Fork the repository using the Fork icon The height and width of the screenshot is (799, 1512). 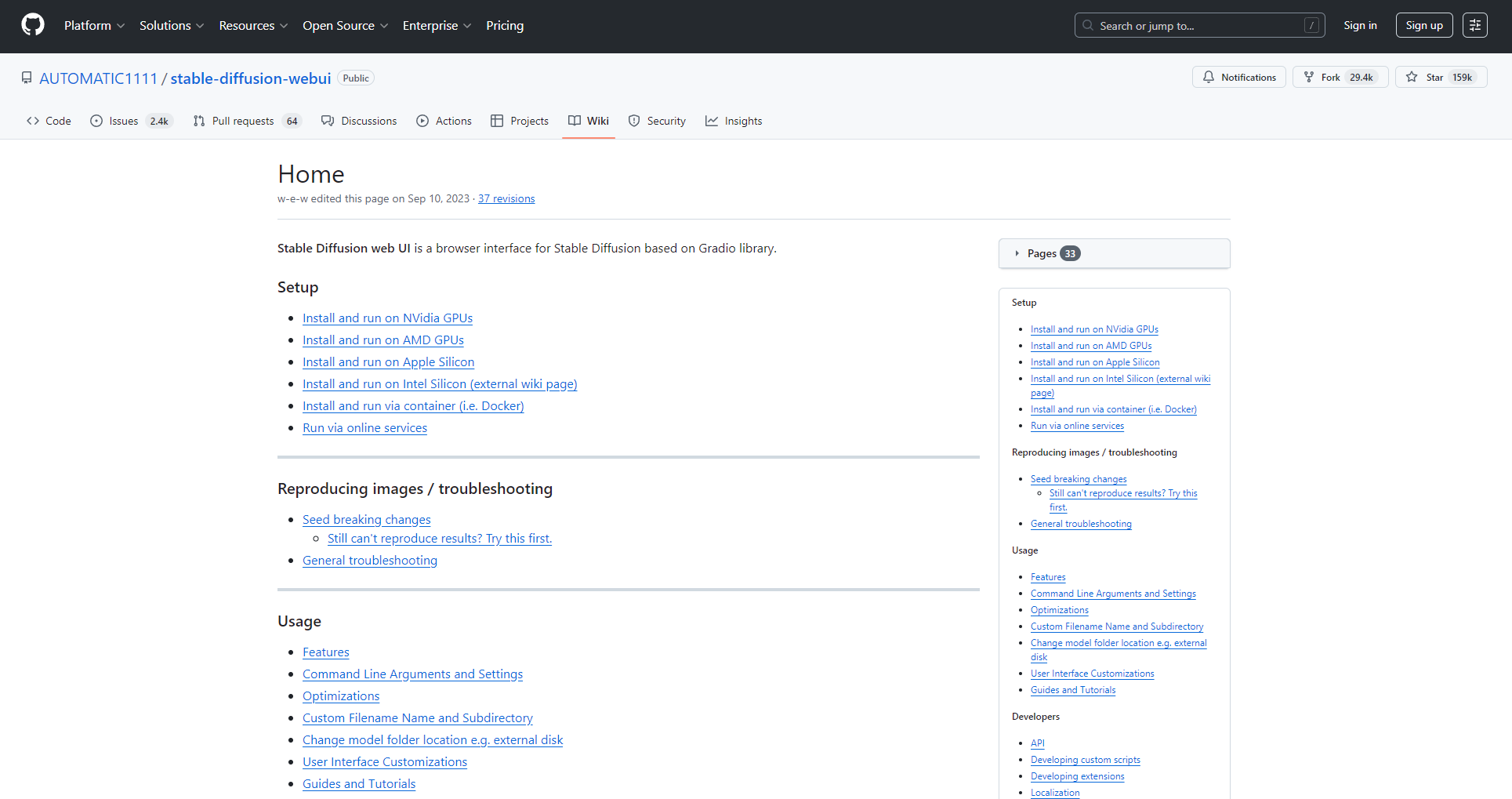pyautogui.click(x=1309, y=77)
